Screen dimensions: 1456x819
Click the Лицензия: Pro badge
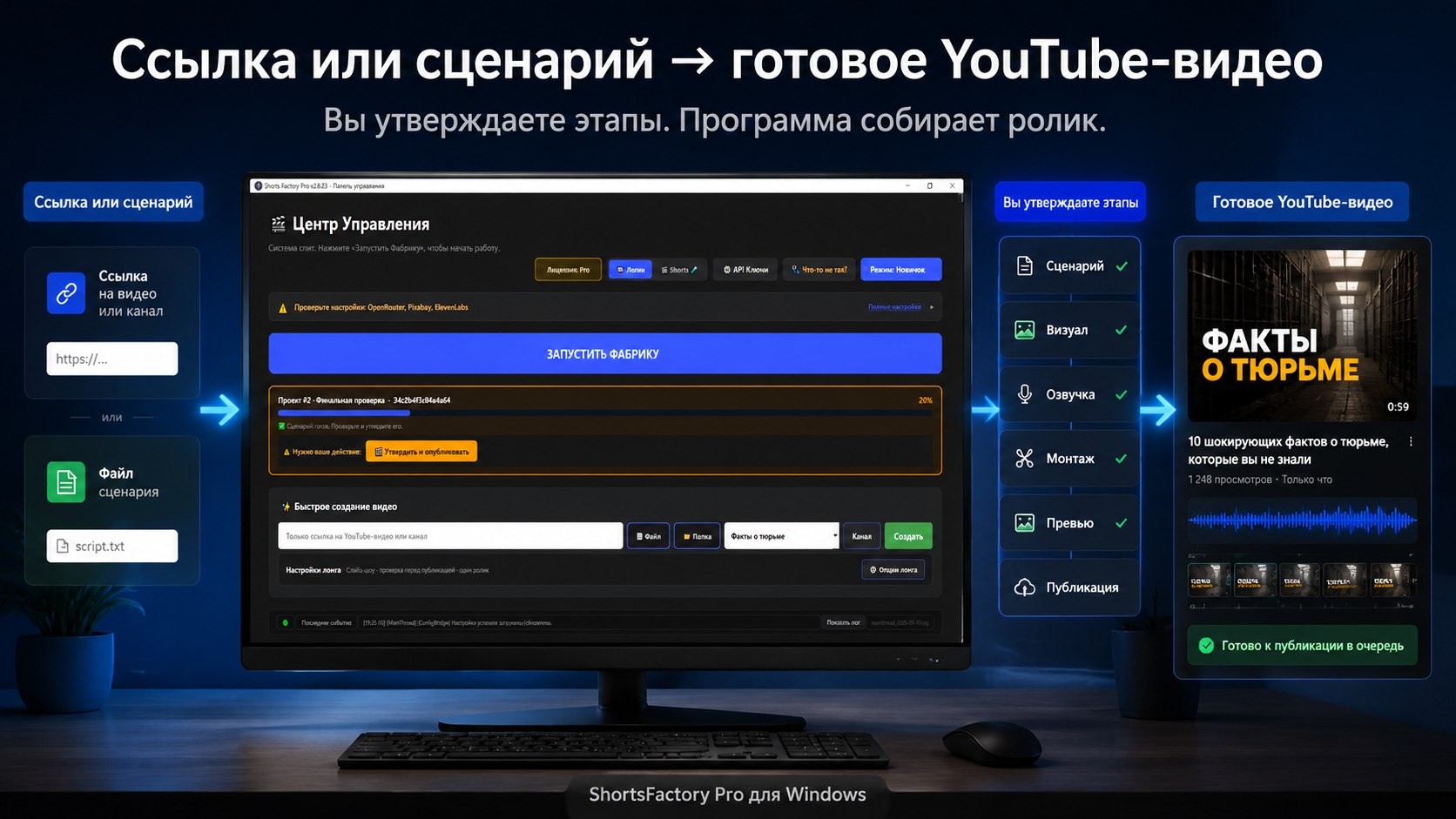click(568, 270)
